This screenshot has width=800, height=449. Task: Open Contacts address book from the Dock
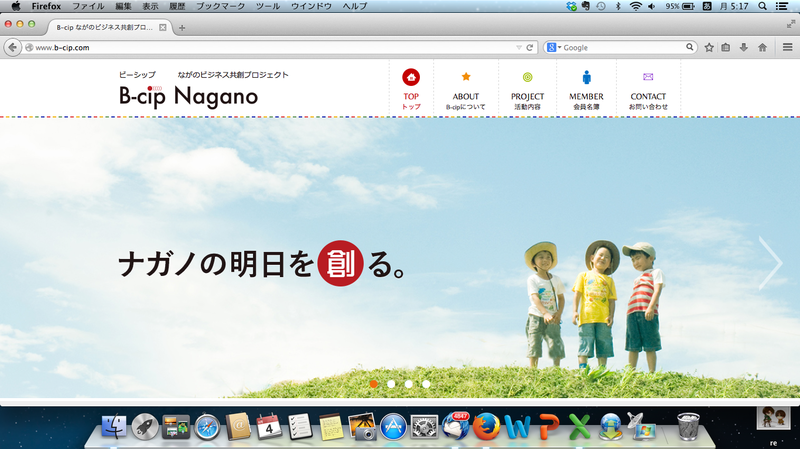(x=238, y=426)
